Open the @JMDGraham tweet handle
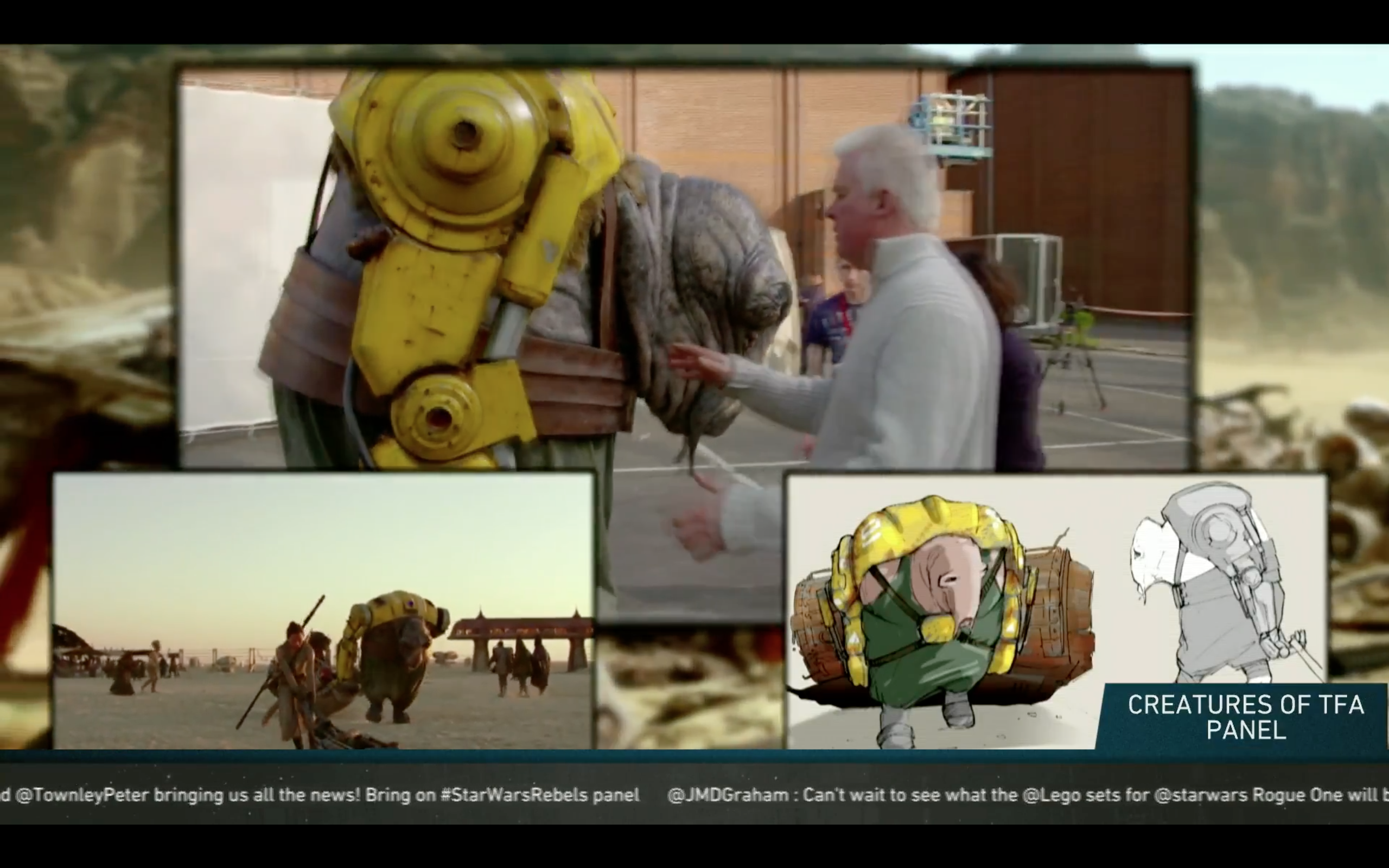The width and height of the screenshot is (1389, 868). pos(728,795)
